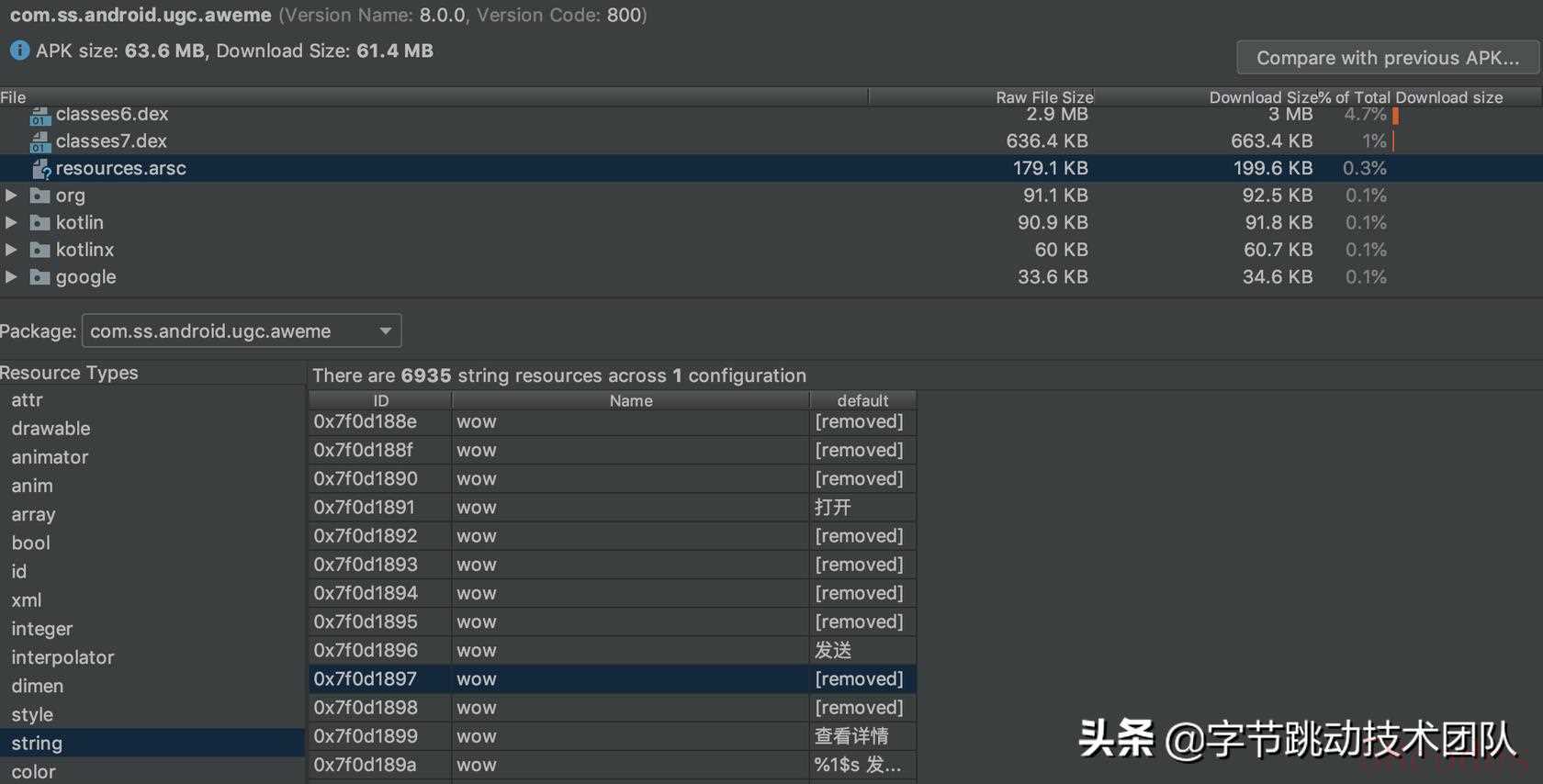This screenshot has height=784, width=1543.
Task: Click the org folder icon
Action: [39, 196]
